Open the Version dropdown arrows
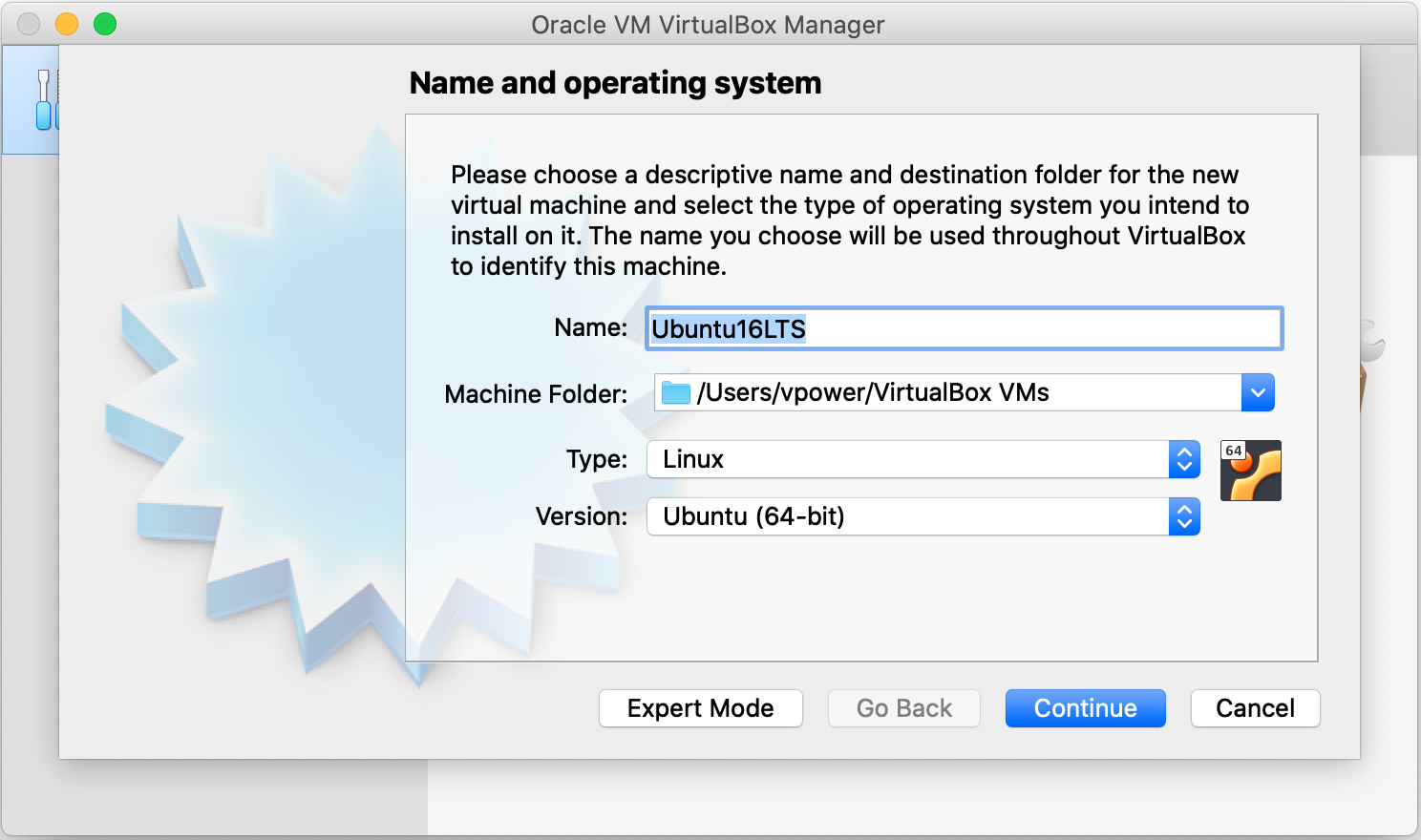This screenshot has height=840, width=1421. click(1184, 516)
